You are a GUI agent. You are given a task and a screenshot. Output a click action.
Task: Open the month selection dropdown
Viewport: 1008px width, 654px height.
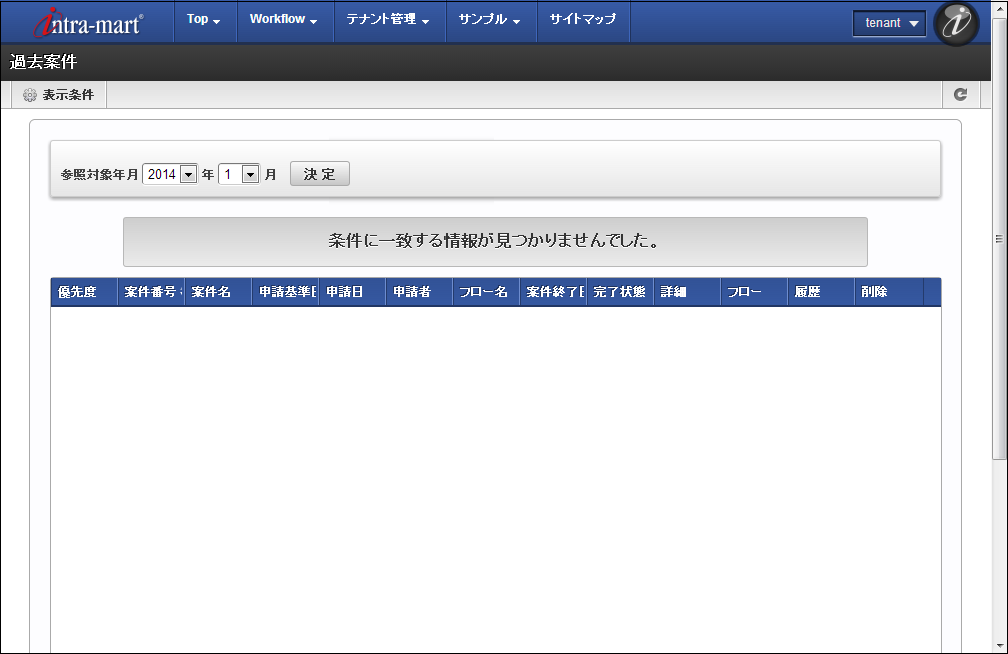(x=239, y=174)
